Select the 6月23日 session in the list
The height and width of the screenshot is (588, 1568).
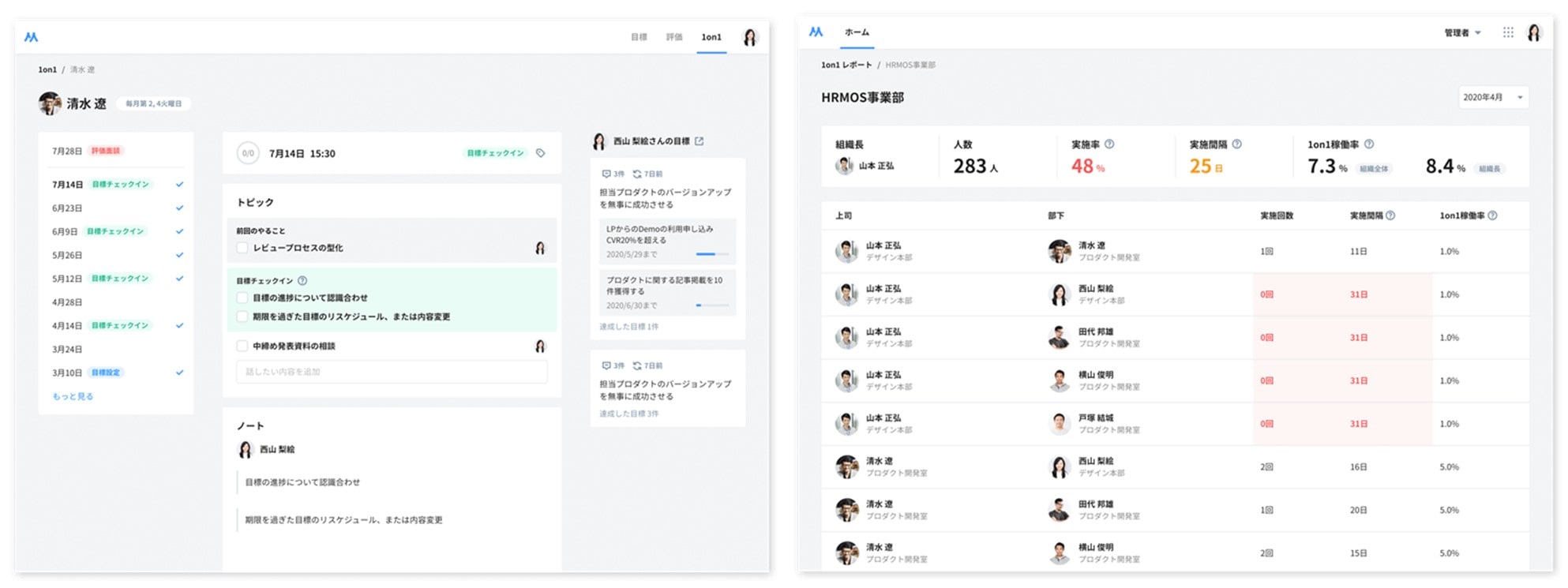[67, 208]
